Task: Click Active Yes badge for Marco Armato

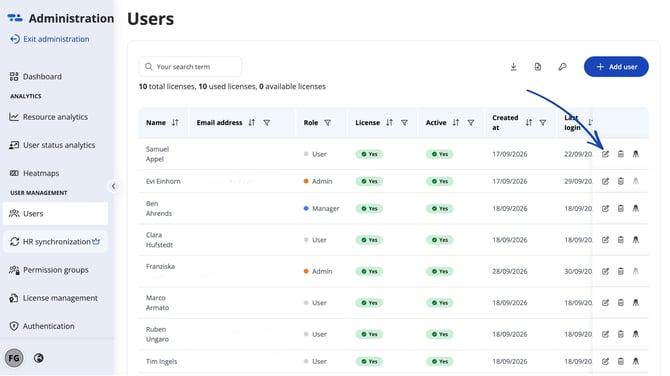Action: pos(440,303)
